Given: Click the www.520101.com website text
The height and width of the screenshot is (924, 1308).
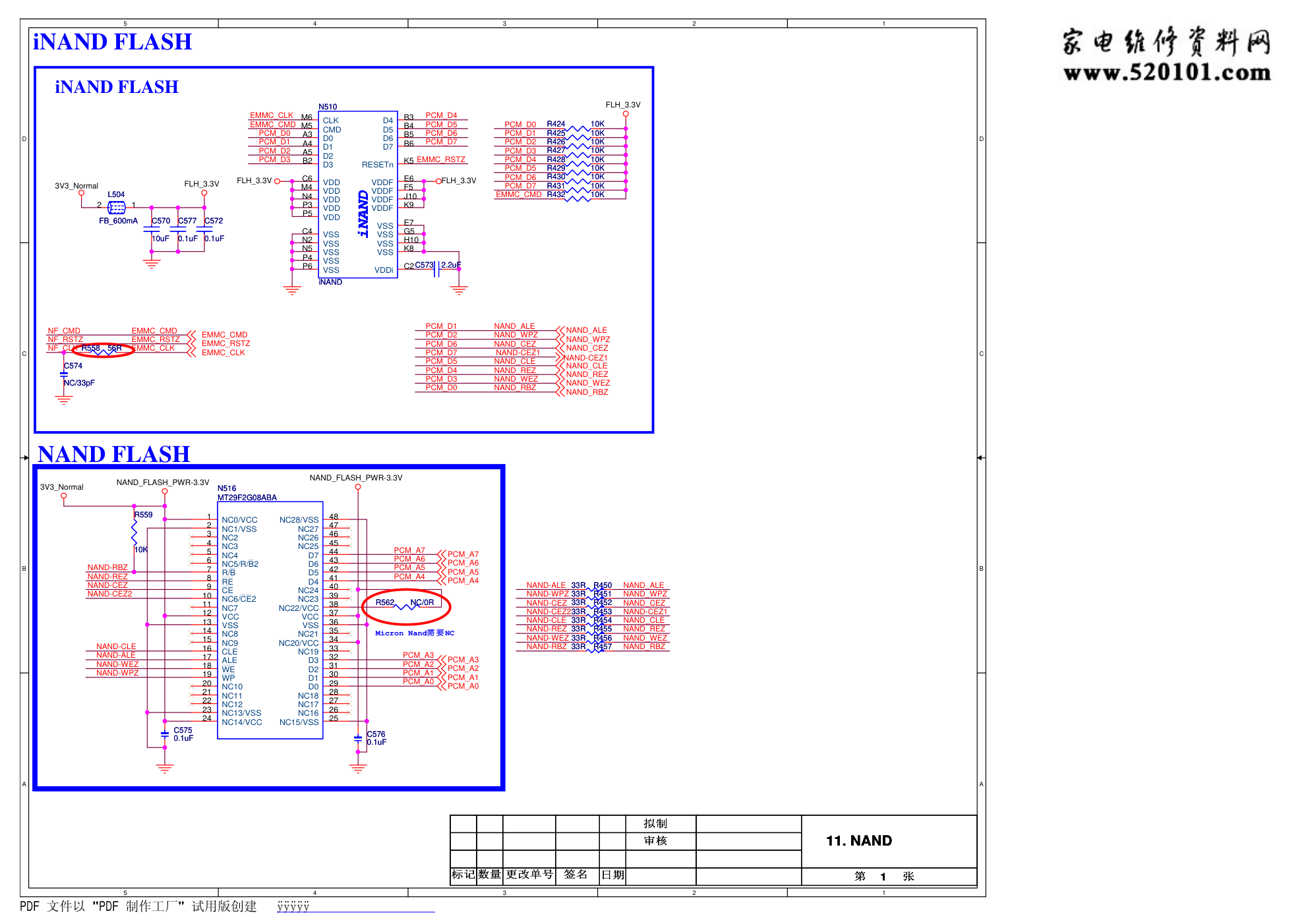Looking at the screenshot, I should [x=1166, y=72].
